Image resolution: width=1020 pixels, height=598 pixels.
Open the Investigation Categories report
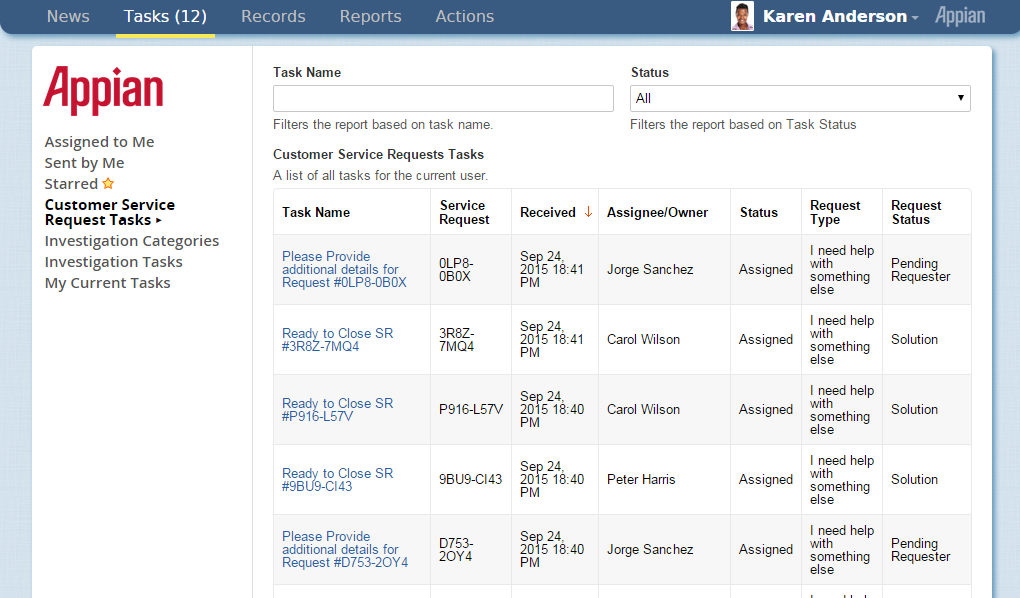tap(131, 241)
